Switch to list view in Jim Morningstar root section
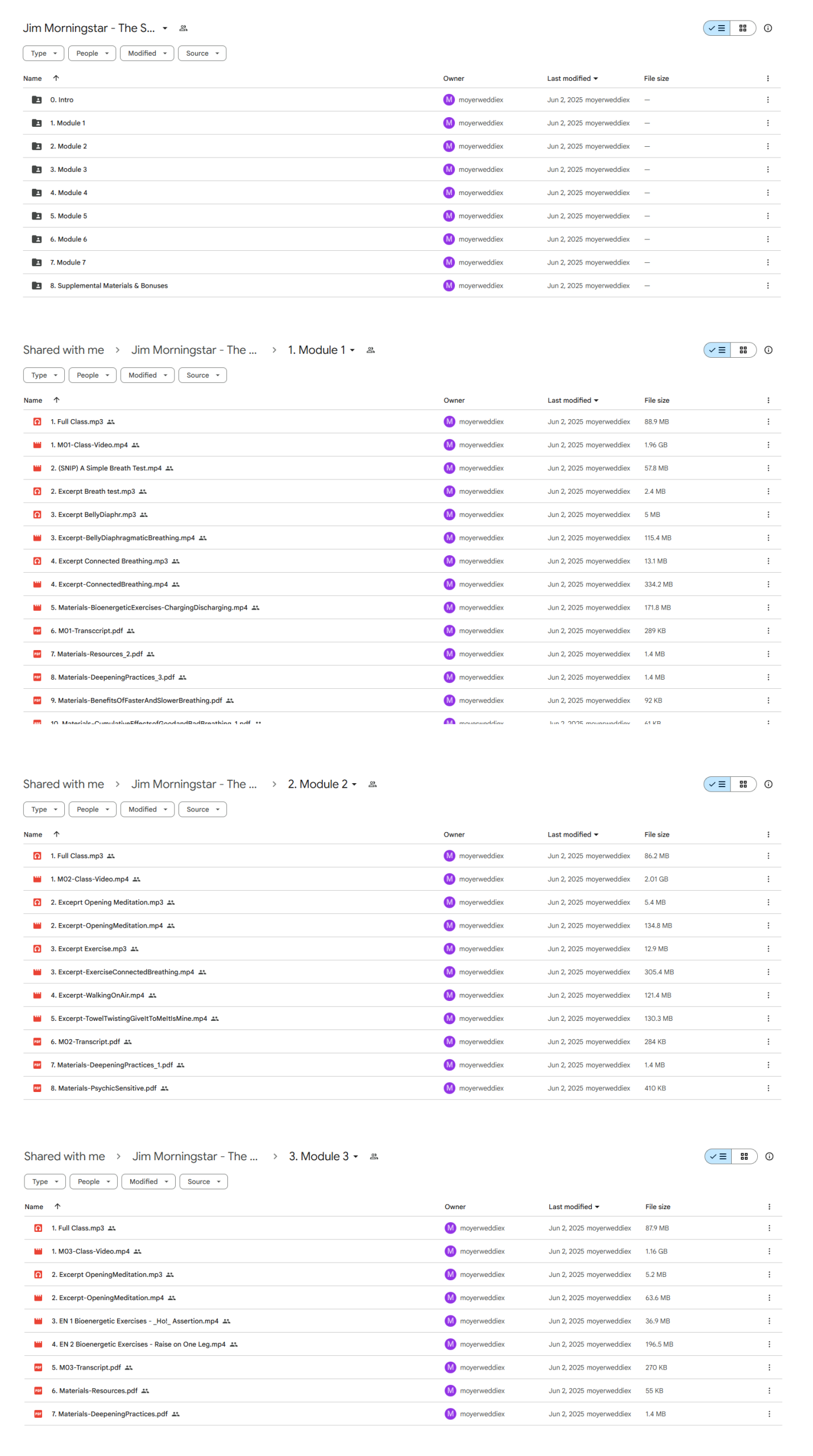Image resolution: width=813 pixels, height=1456 pixels. click(x=716, y=28)
